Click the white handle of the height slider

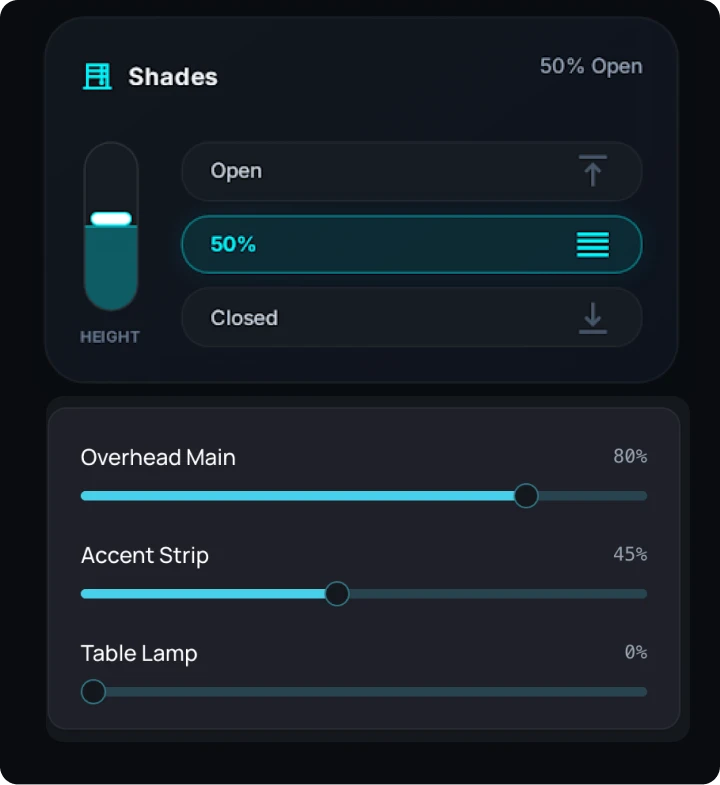111,218
